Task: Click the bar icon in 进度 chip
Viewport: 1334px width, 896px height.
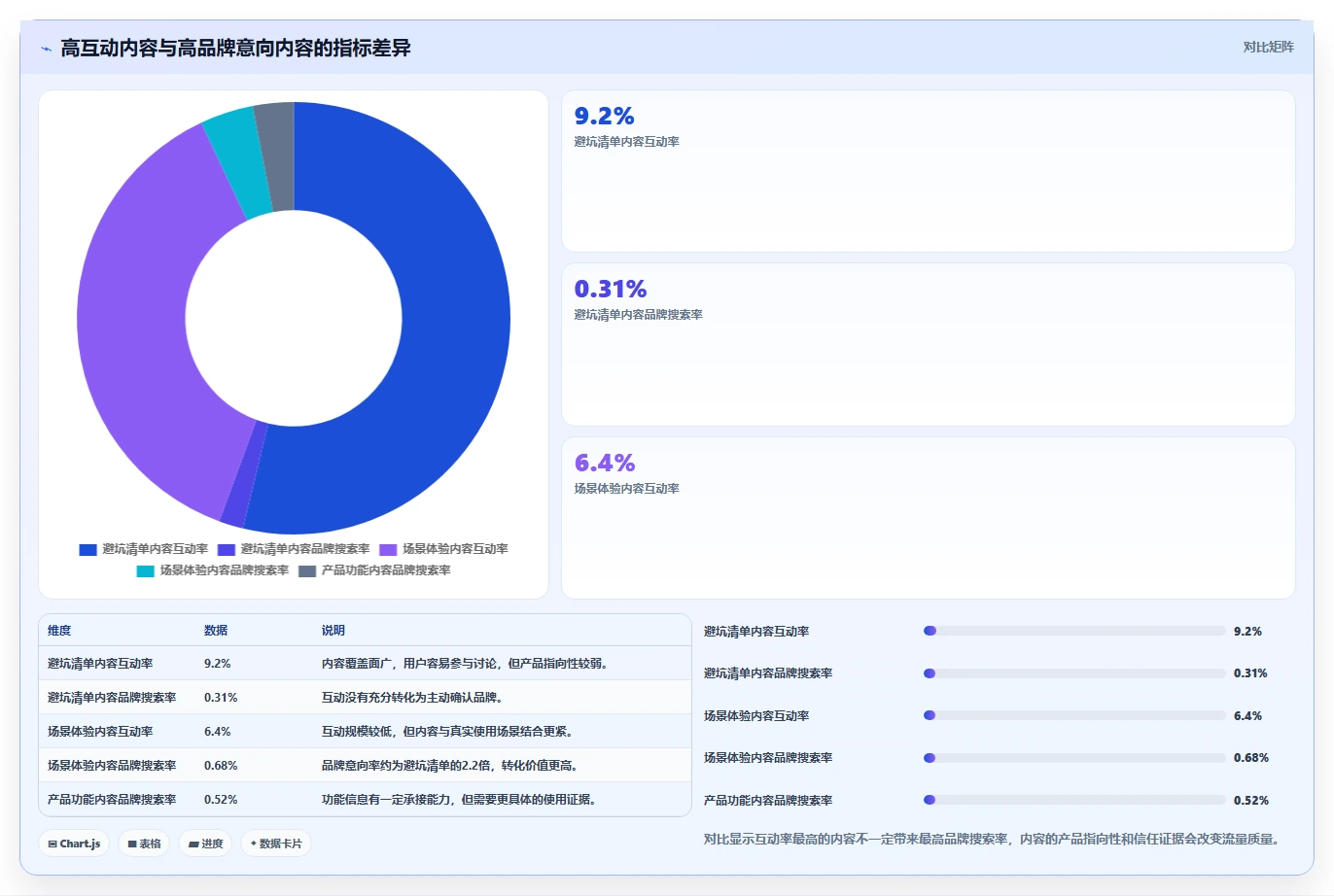Action: click(x=193, y=844)
